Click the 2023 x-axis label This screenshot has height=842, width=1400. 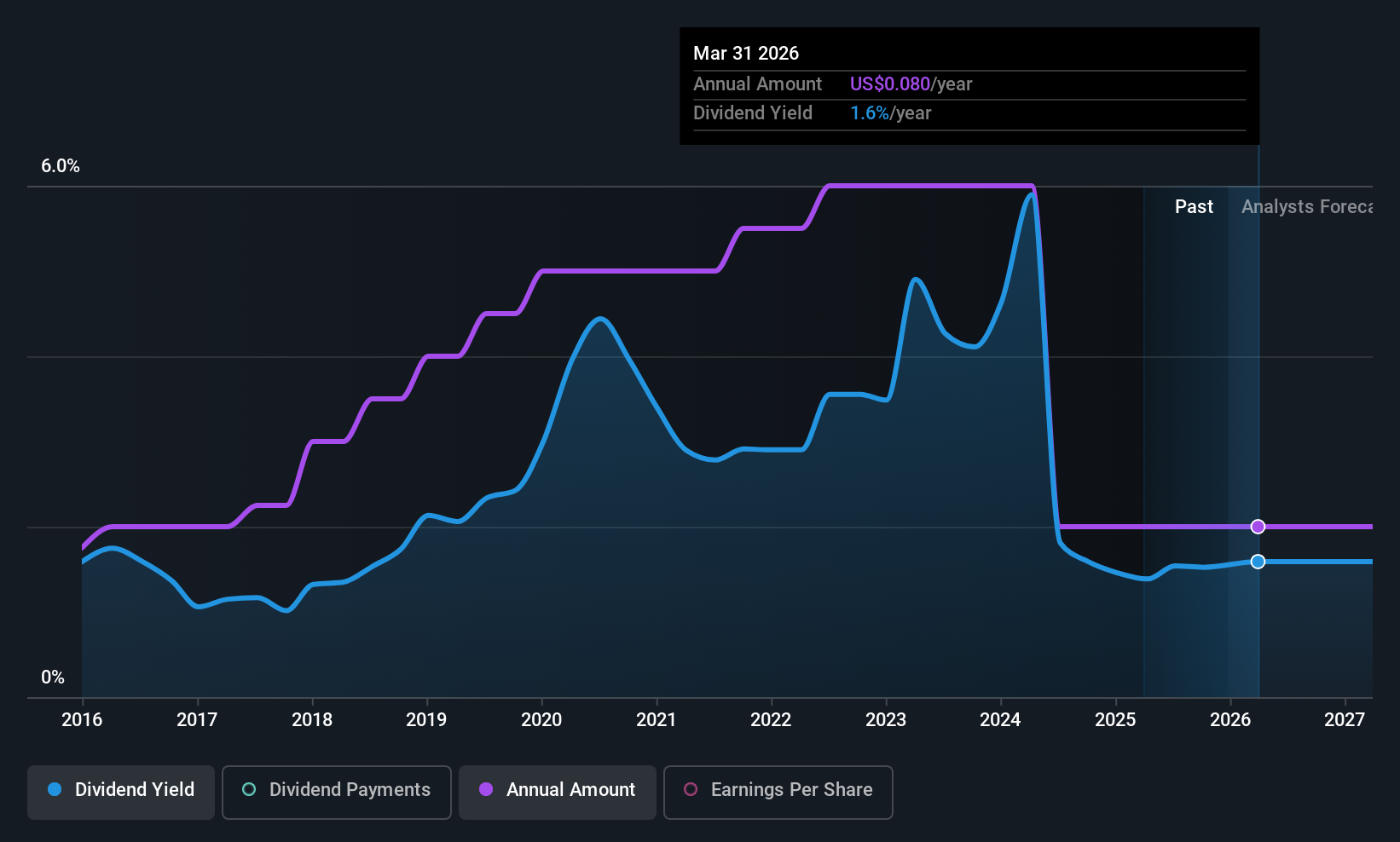click(x=886, y=720)
